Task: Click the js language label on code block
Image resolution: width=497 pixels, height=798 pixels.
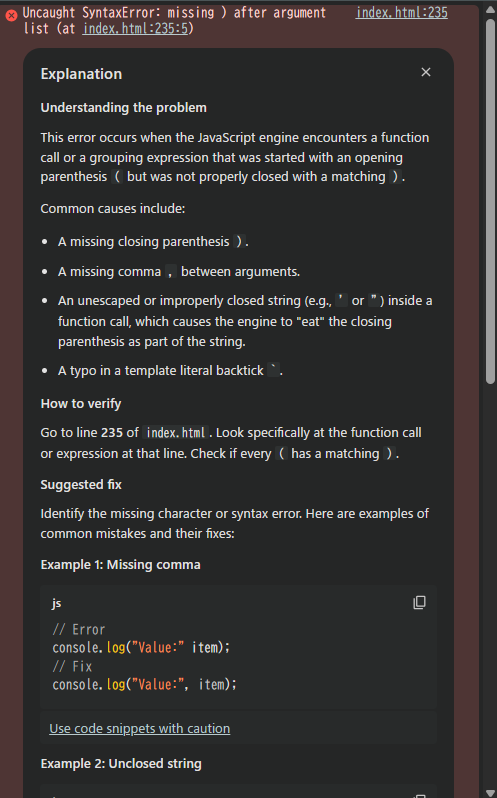Action: 56,603
